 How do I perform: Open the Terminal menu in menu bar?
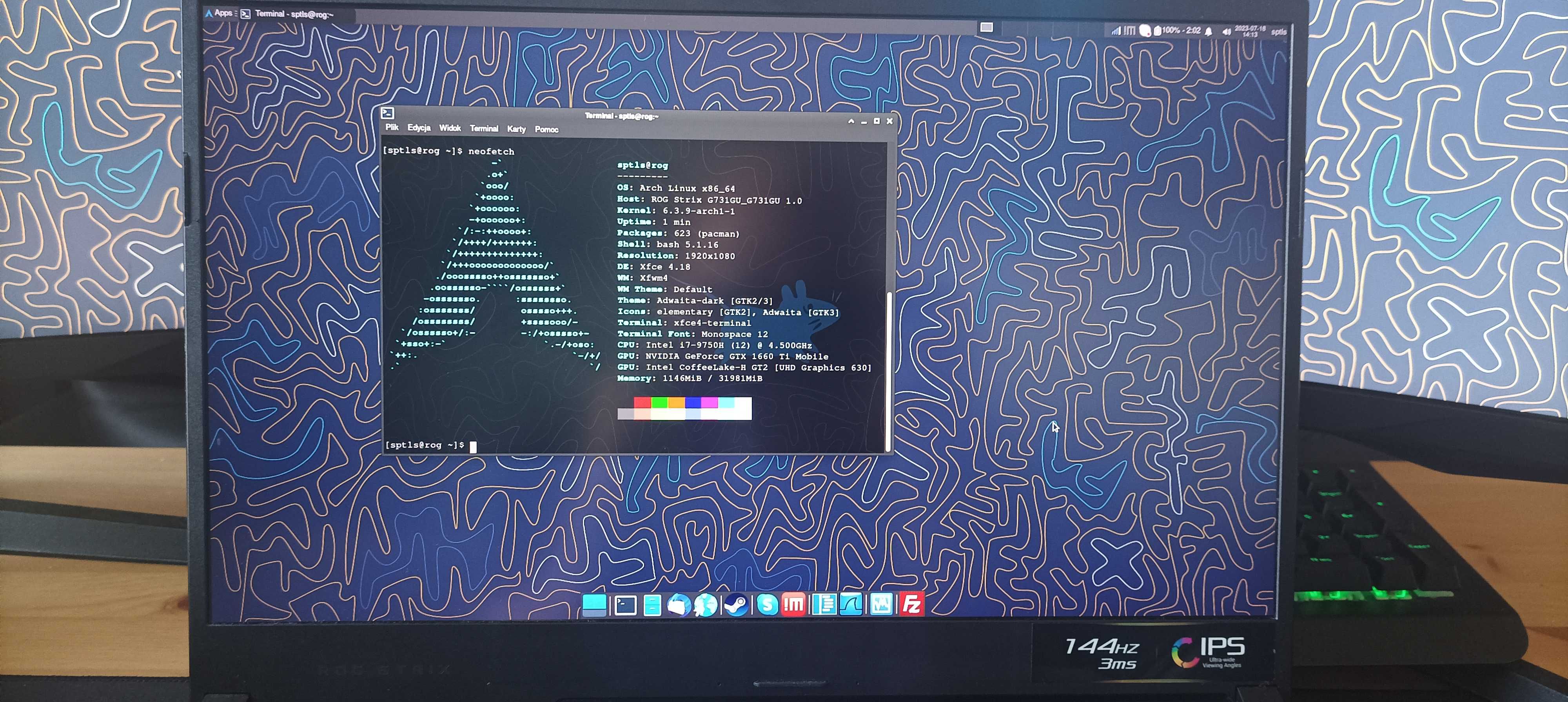484,128
